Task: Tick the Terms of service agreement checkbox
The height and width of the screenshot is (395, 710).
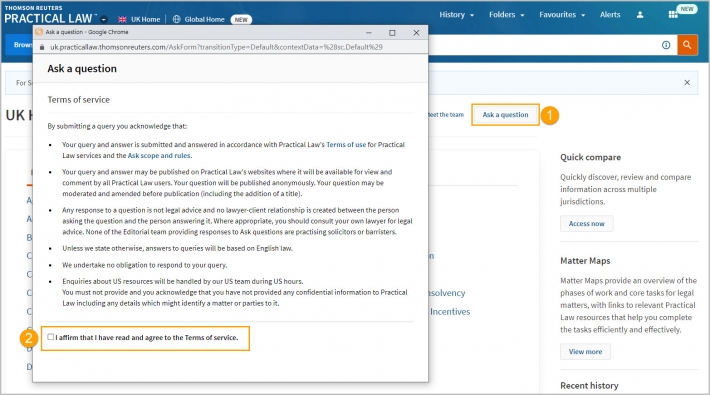Action: tap(50, 337)
